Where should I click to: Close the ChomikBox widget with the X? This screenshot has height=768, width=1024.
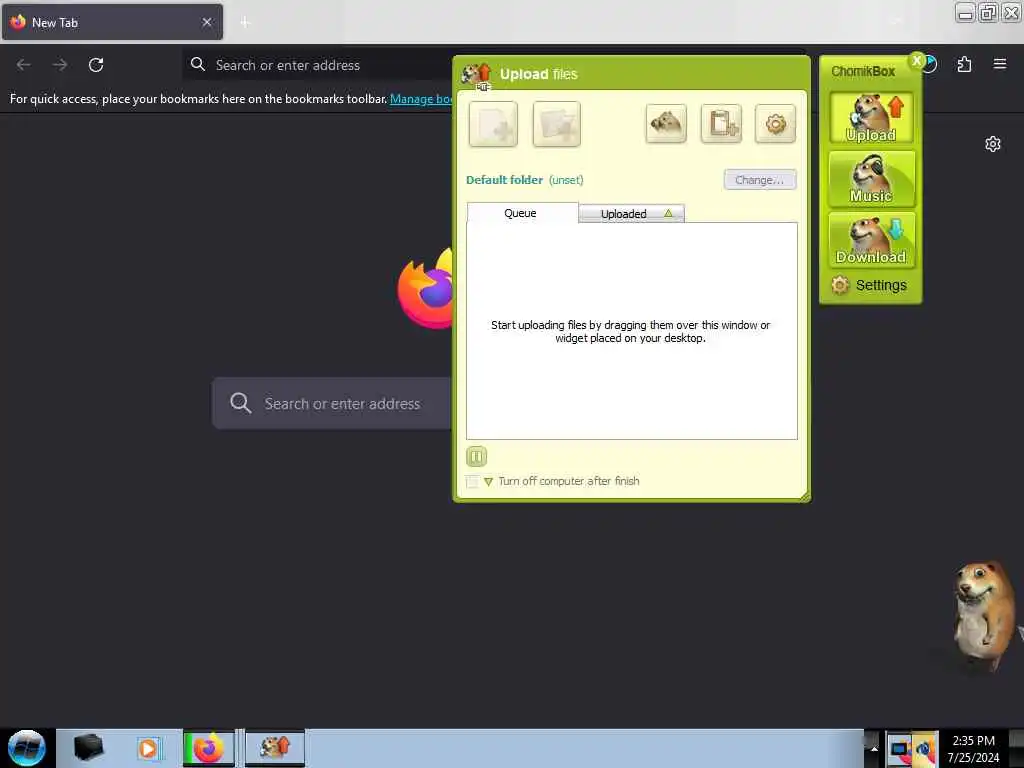click(x=917, y=61)
